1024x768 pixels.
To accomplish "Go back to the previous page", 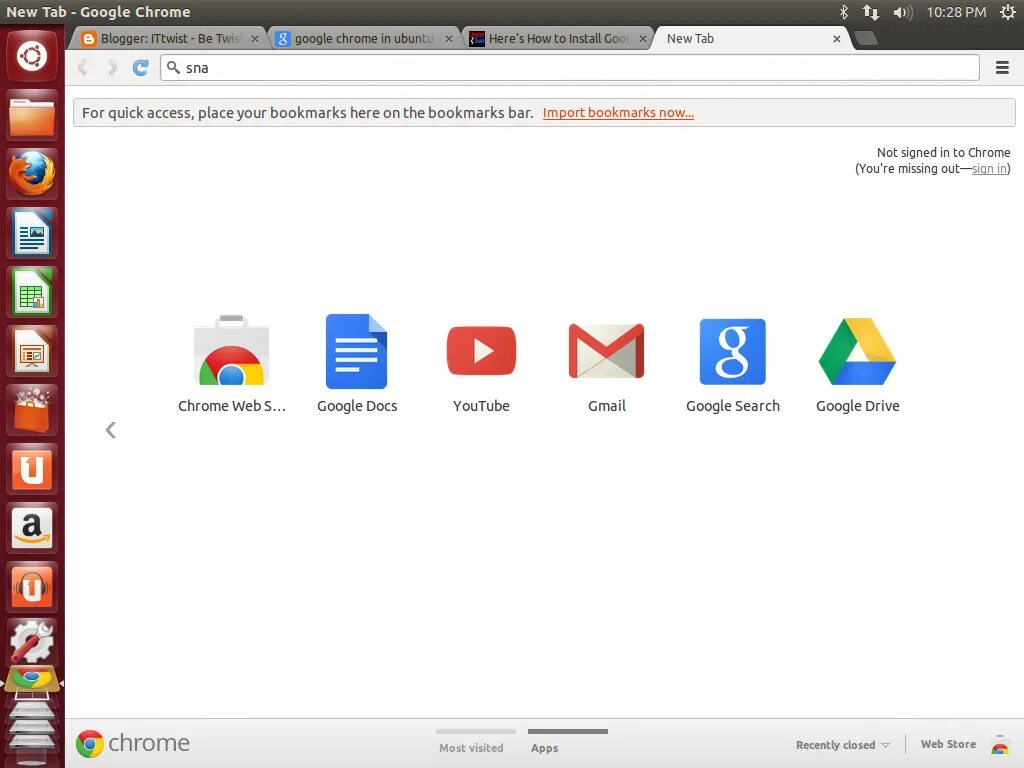I will 83,67.
